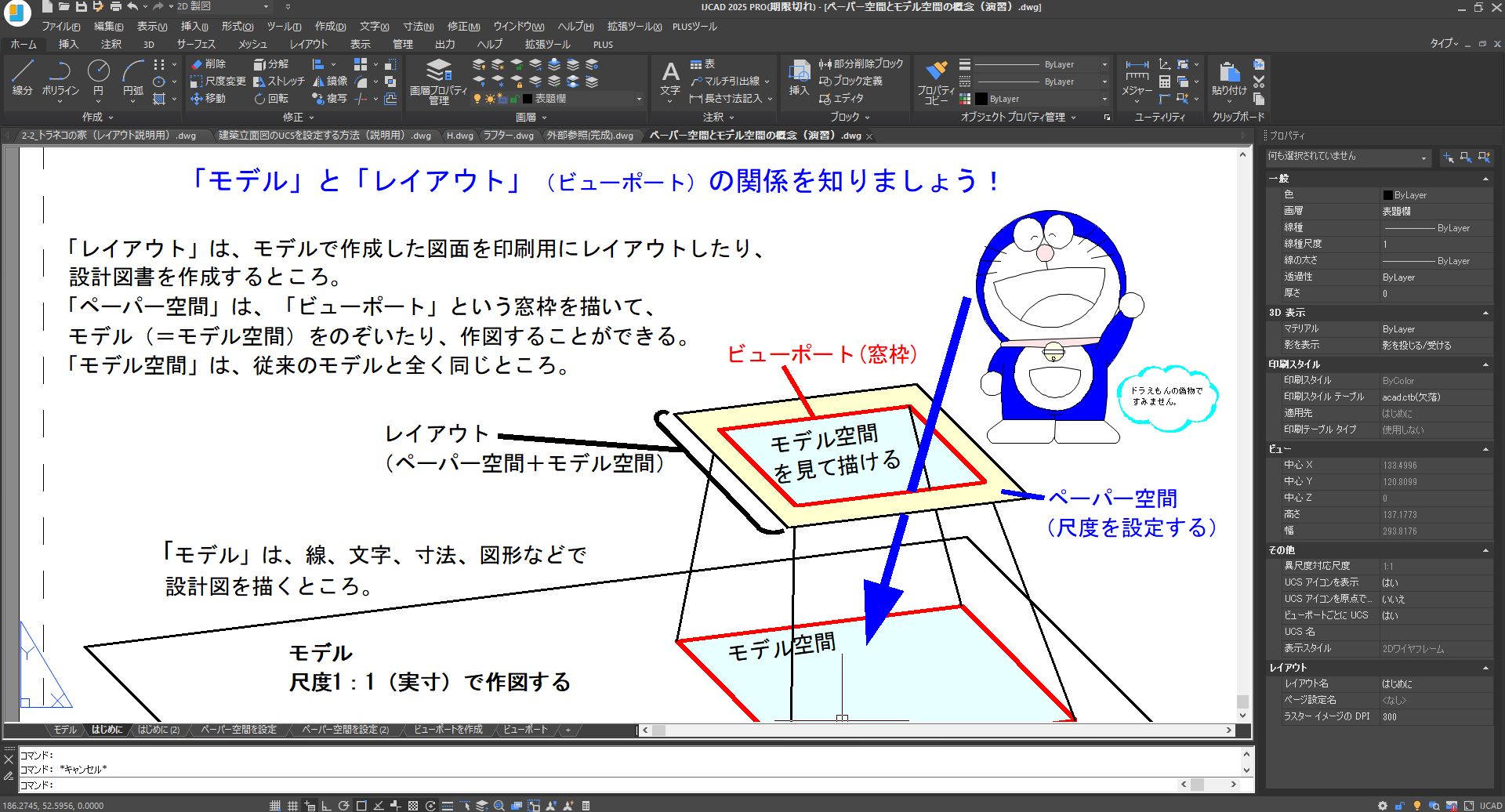Click the Insert block (挿入) icon

click(x=799, y=79)
